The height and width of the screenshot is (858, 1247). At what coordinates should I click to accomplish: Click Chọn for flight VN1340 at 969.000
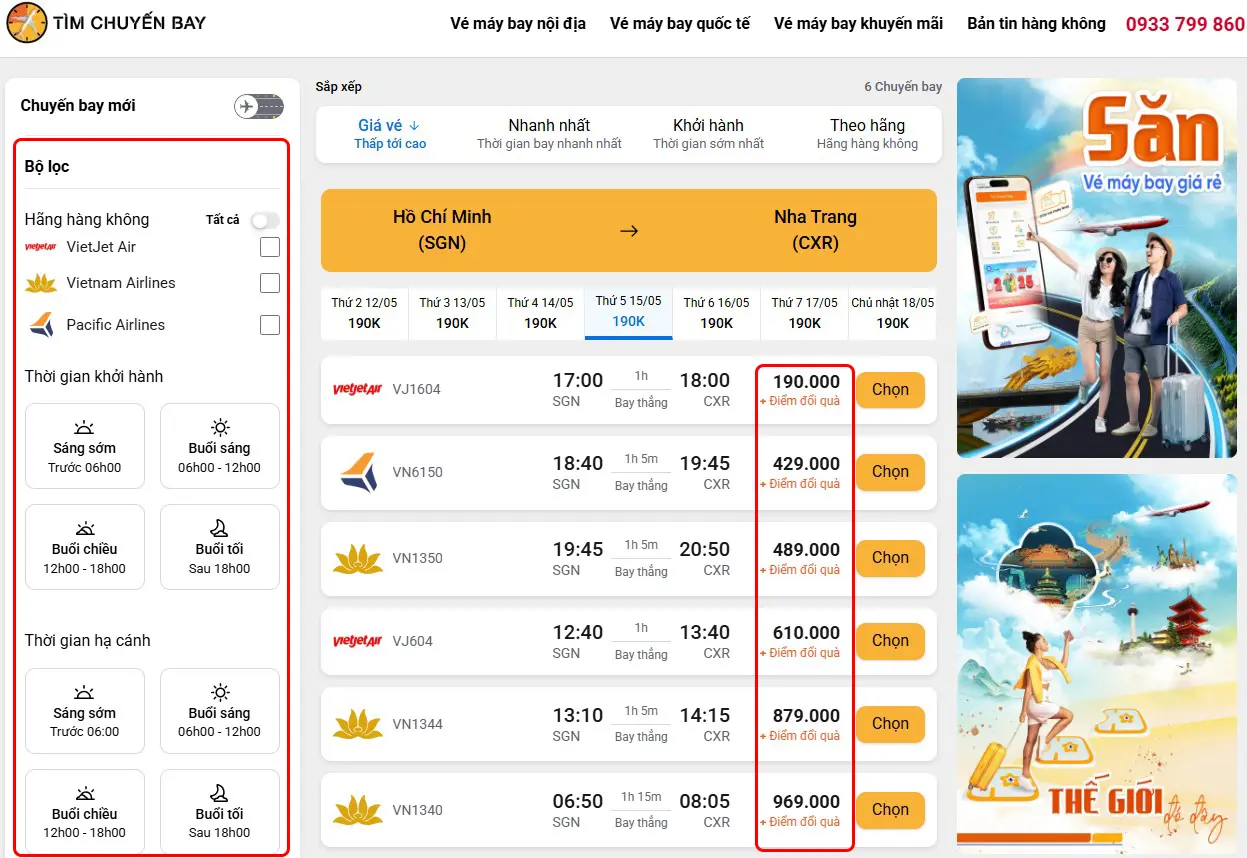(x=890, y=810)
